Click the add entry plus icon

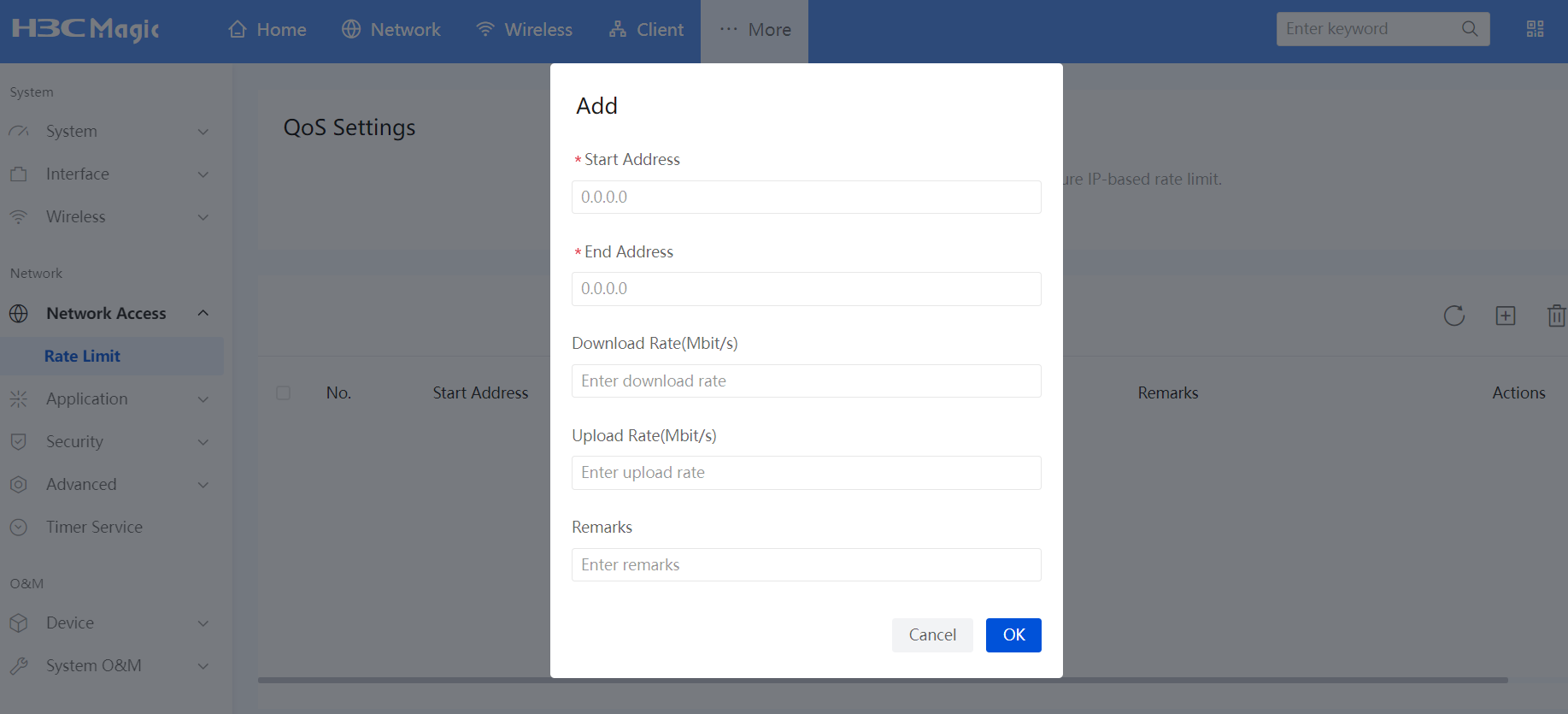[1505, 316]
